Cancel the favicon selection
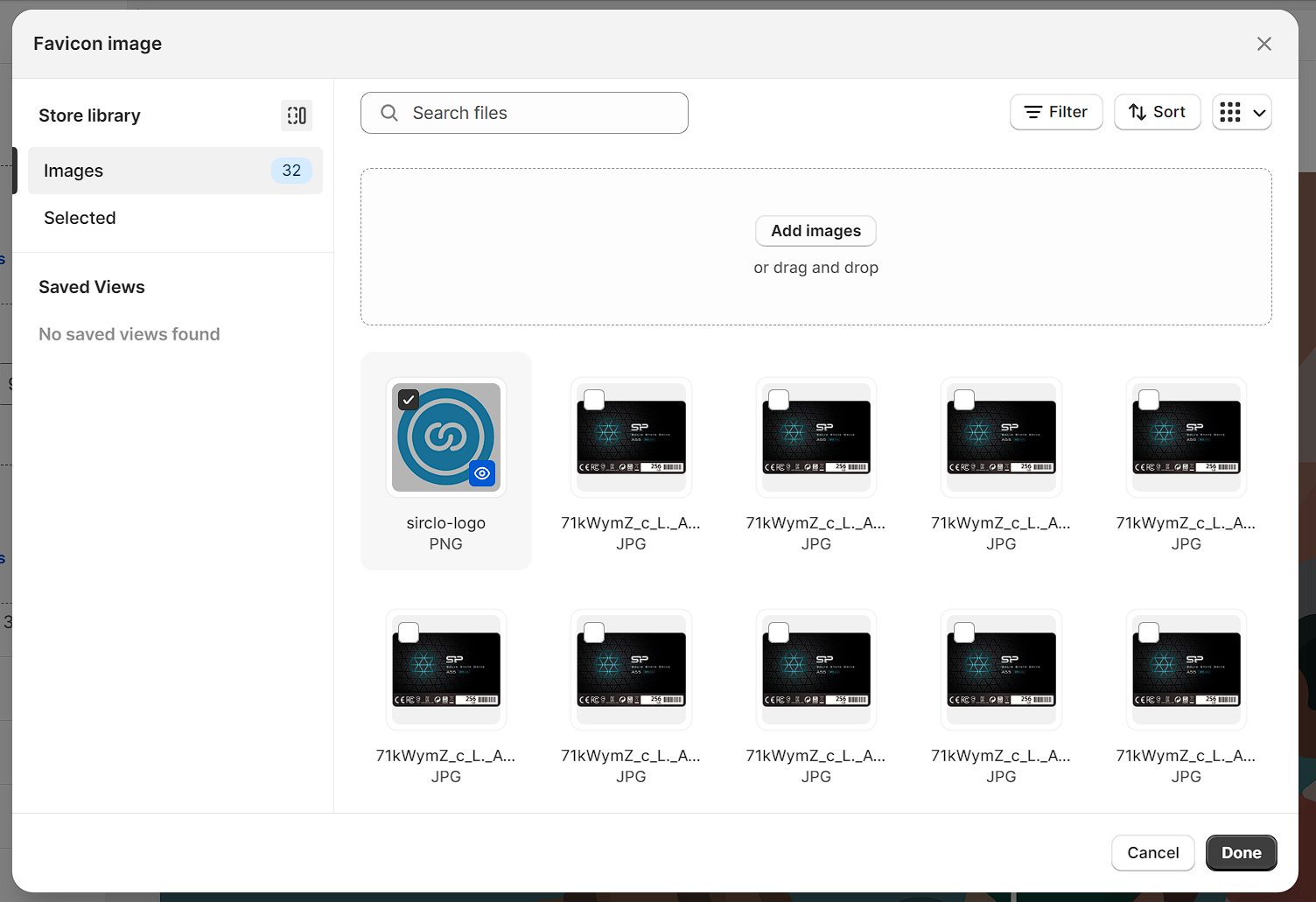 coord(1152,853)
